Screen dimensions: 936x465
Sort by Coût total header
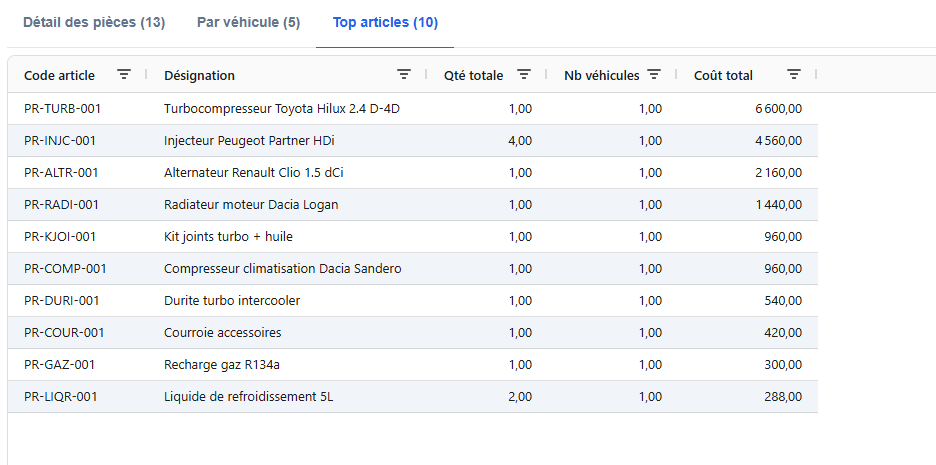point(723,75)
